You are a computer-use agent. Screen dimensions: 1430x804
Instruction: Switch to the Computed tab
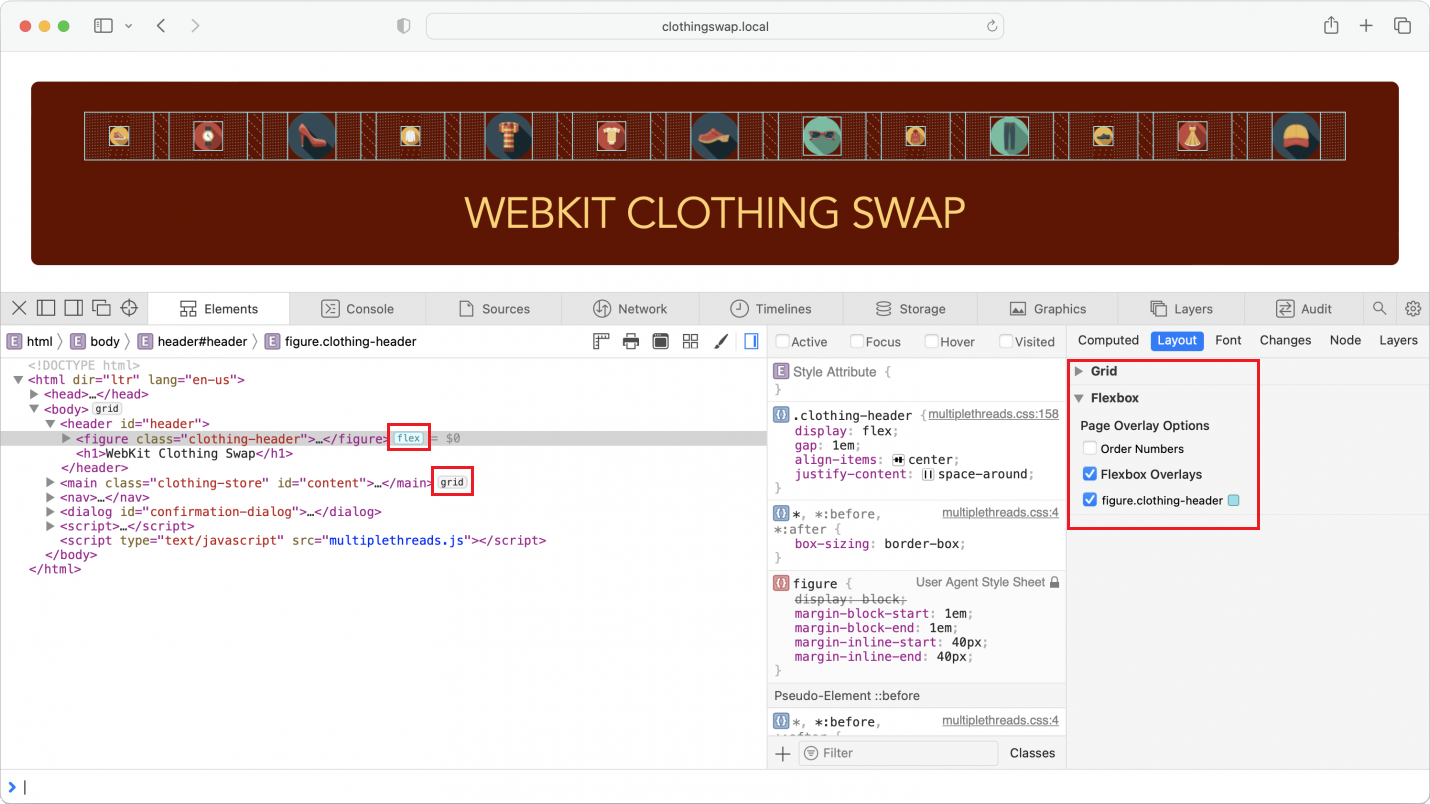click(1107, 340)
